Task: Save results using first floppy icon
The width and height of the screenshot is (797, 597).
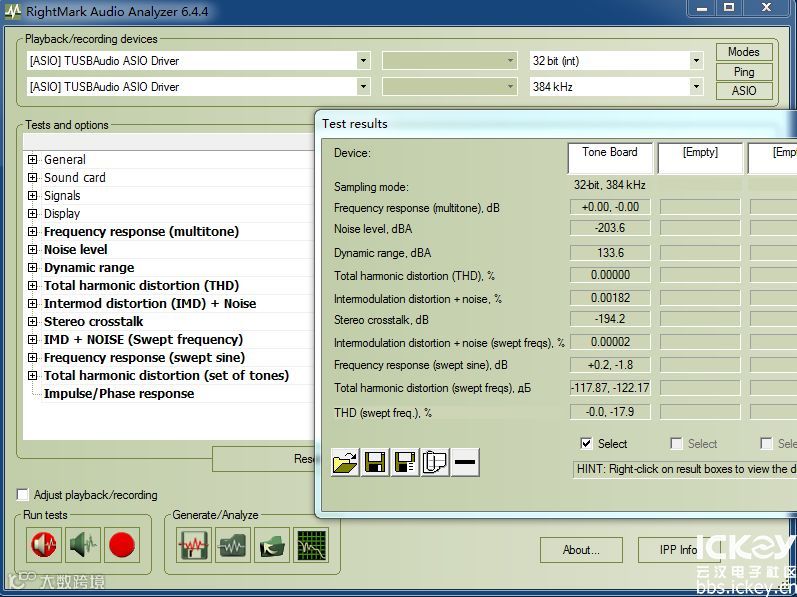Action: coord(375,462)
